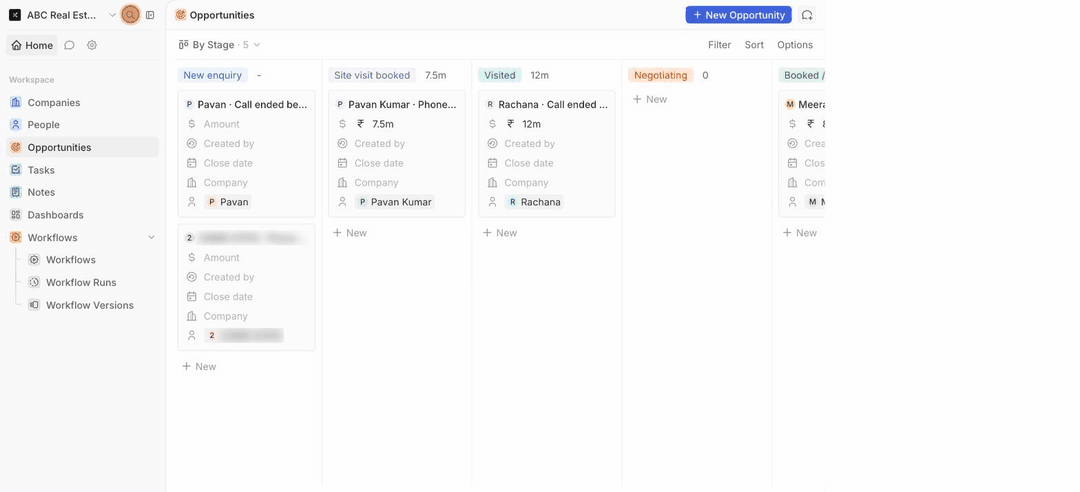This screenshot has height=492, width=1080.
Task: Open the Rachana · Call ended card title
Action: pyautogui.click(x=553, y=105)
